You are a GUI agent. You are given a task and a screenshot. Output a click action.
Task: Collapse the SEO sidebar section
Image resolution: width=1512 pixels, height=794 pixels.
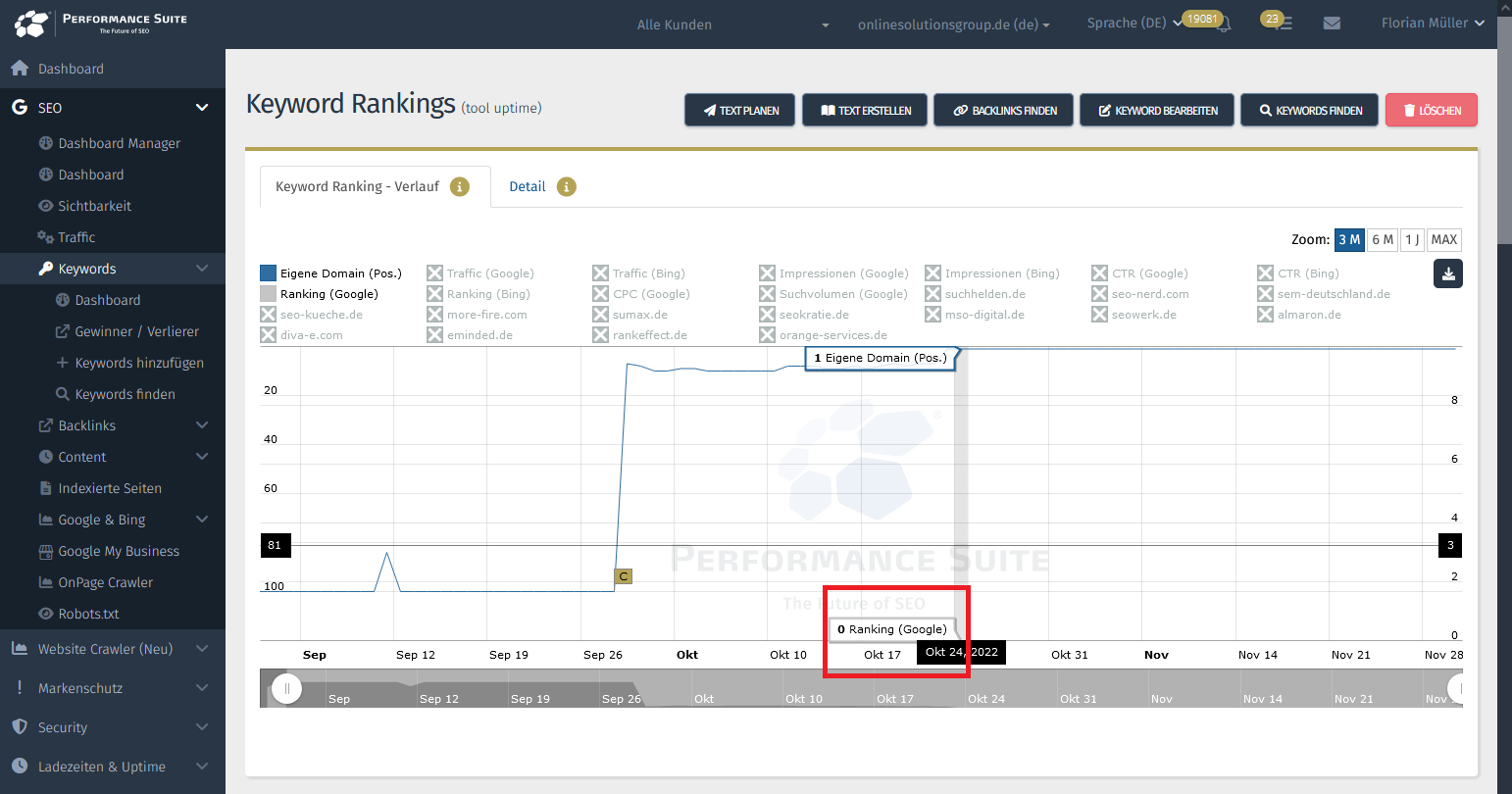click(202, 108)
